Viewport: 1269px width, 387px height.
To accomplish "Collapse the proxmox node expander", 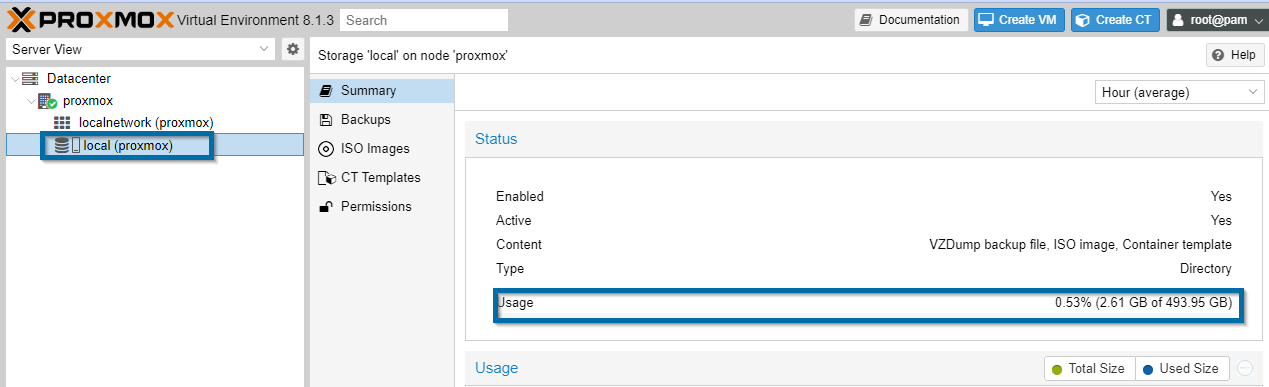I will click(30, 100).
